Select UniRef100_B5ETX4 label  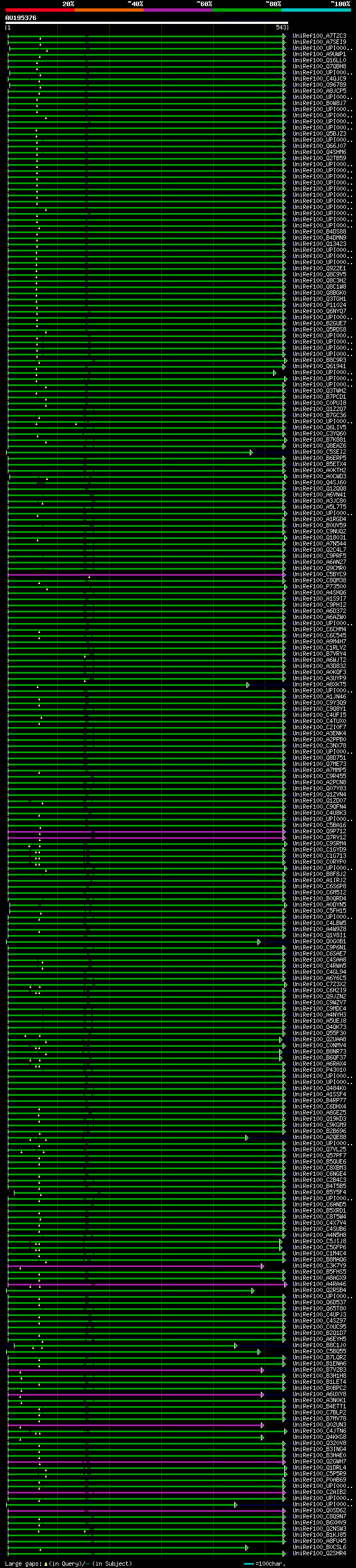tap(319, 464)
